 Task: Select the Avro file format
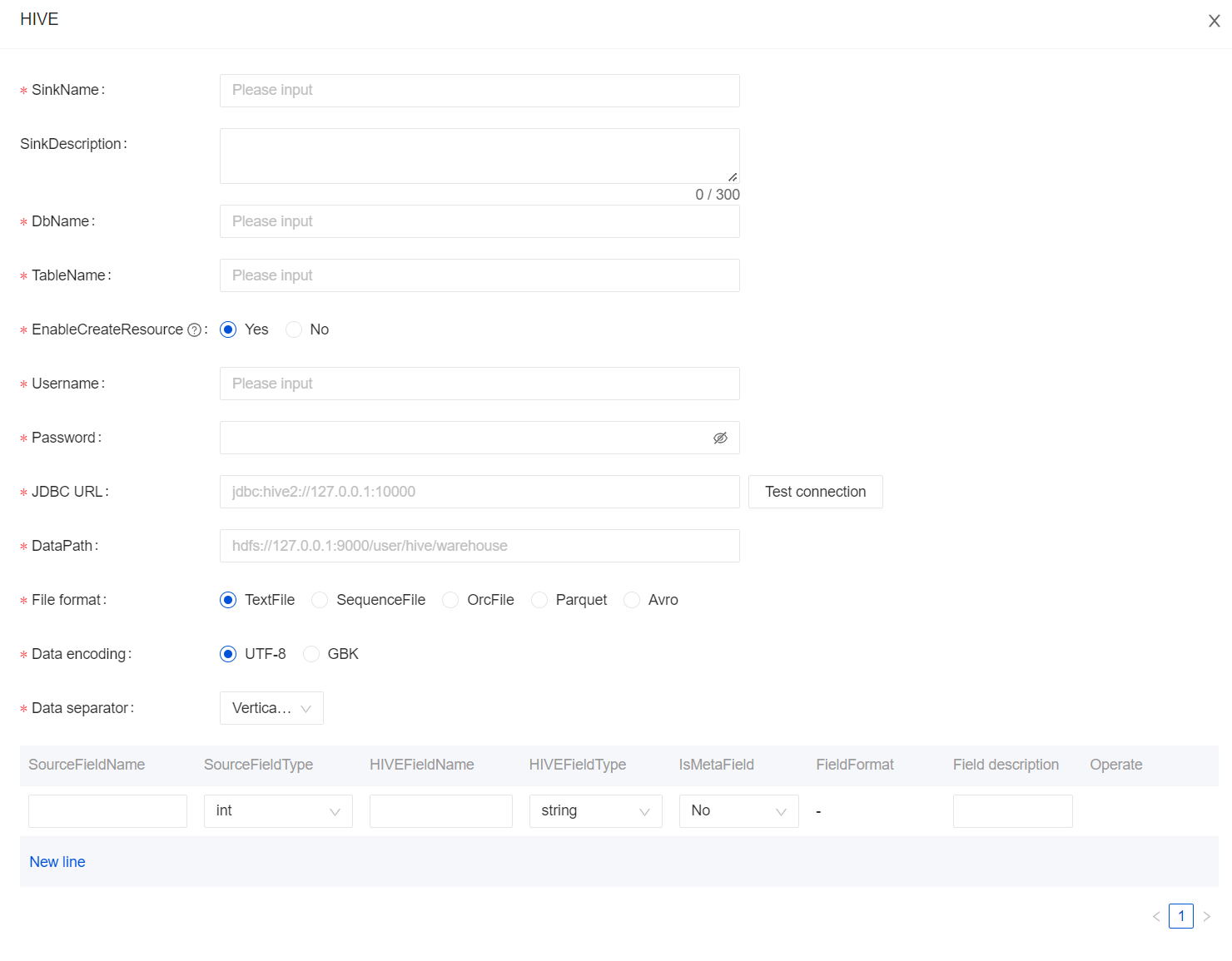632,600
